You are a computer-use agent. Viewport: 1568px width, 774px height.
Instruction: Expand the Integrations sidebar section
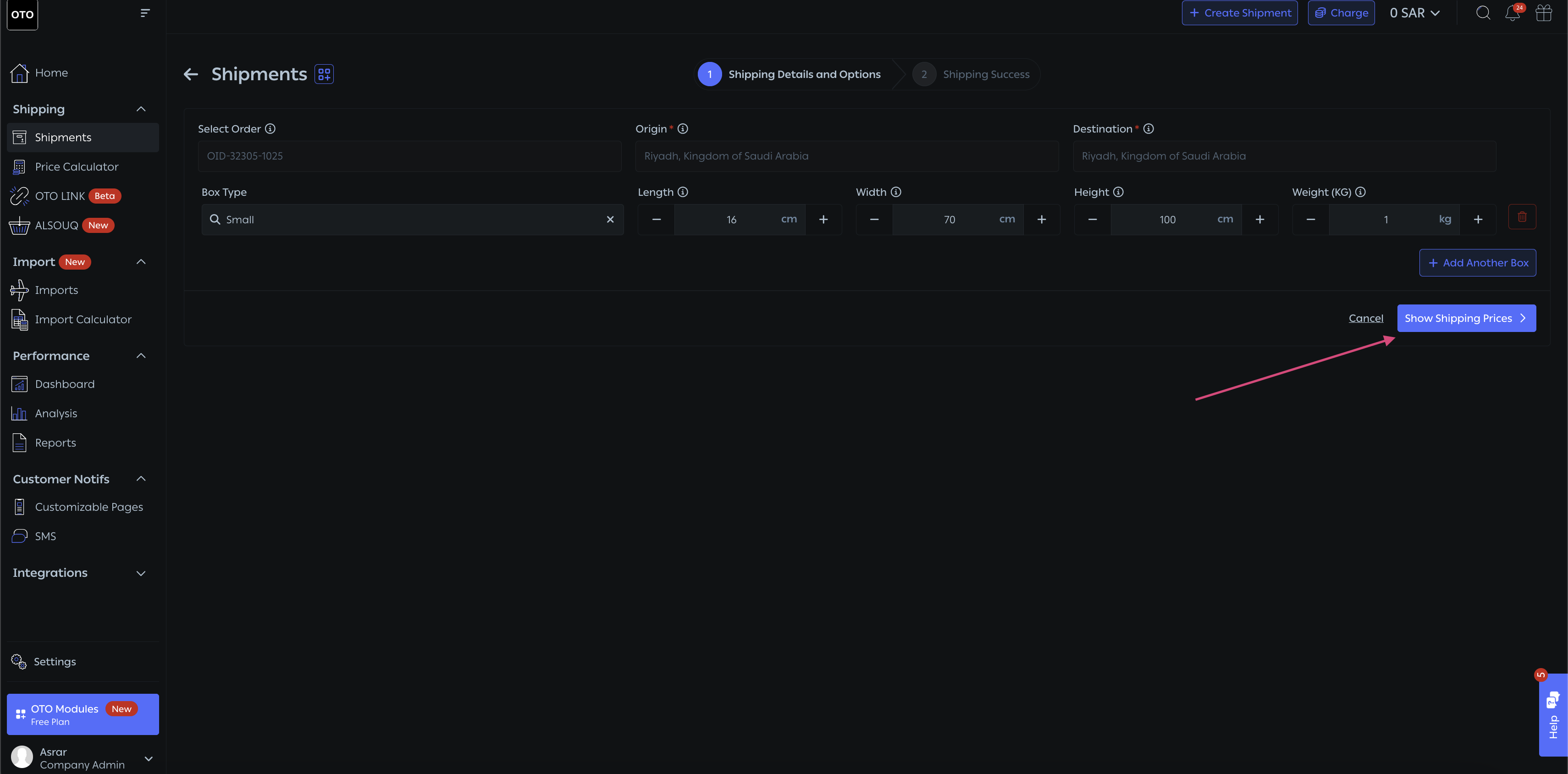pyautogui.click(x=141, y=573)
